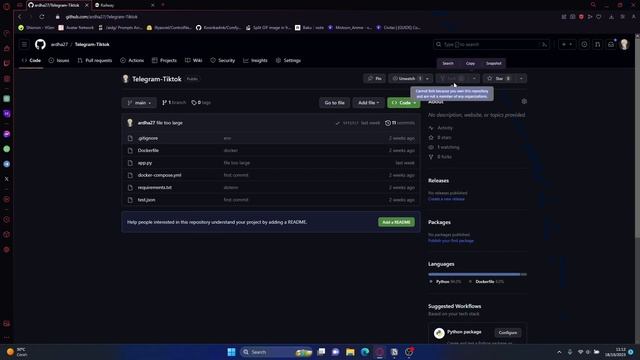640x360 pixels.
Task: Open the create new plus dropdown
Action: click(x=567, y=44)
